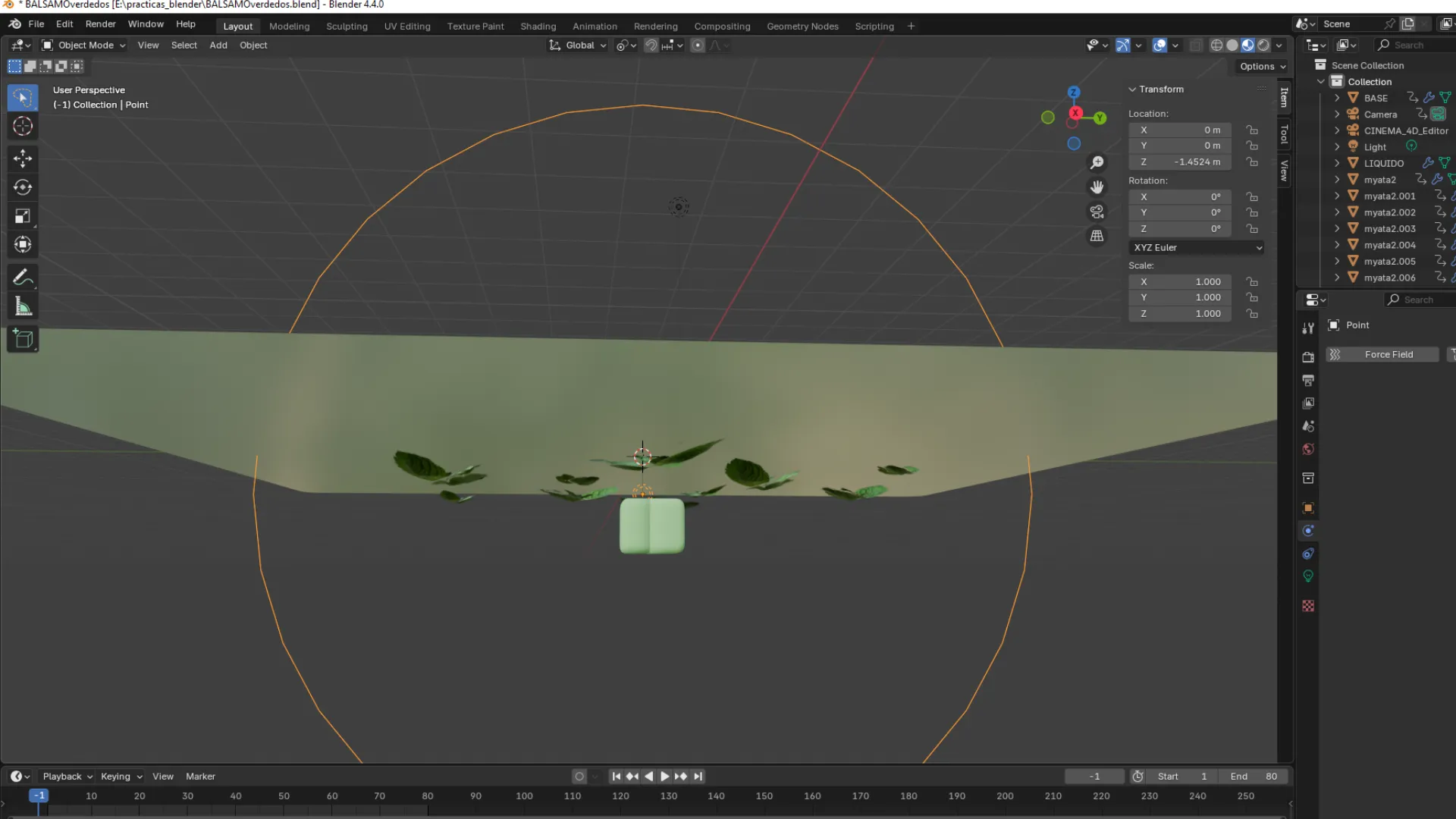Screen dimensions: 1456x819
Task: Click the Force Field button
Action: tap(1382, 355)
